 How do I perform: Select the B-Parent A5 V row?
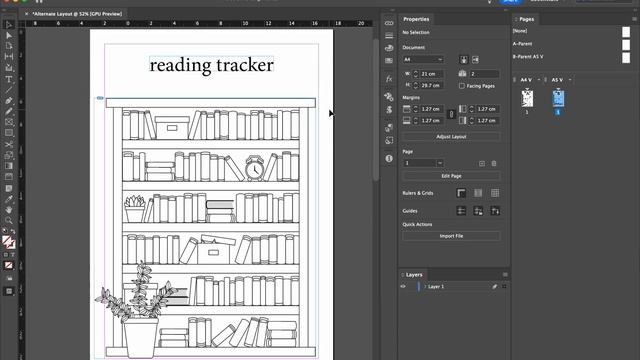pyautogui.click(x=571, y=57)
